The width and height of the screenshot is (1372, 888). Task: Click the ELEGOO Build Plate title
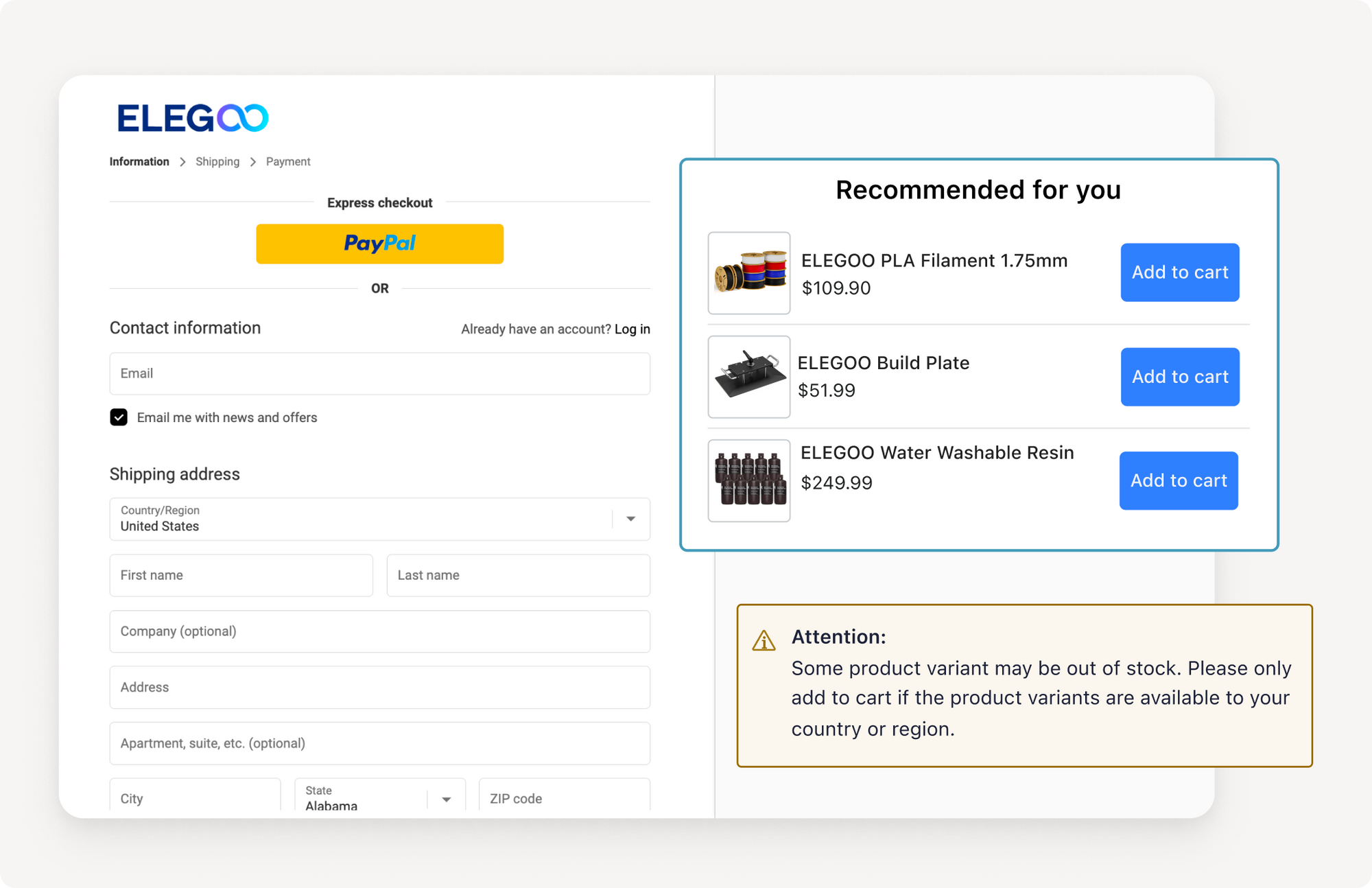point(884,363)
